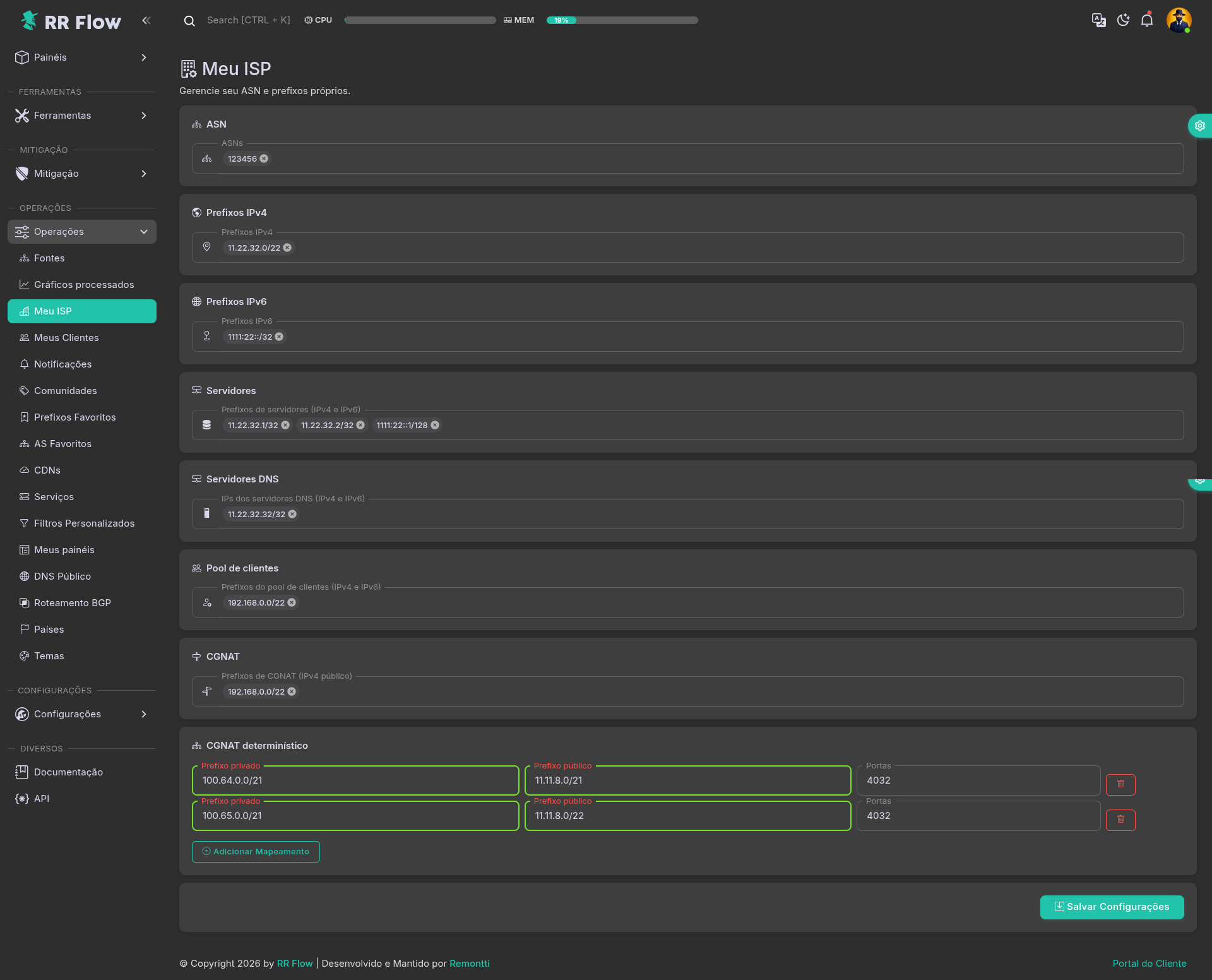Click the MEM usage progress bar
This screenshot has height=980, width=1212.
pos(622,20)
